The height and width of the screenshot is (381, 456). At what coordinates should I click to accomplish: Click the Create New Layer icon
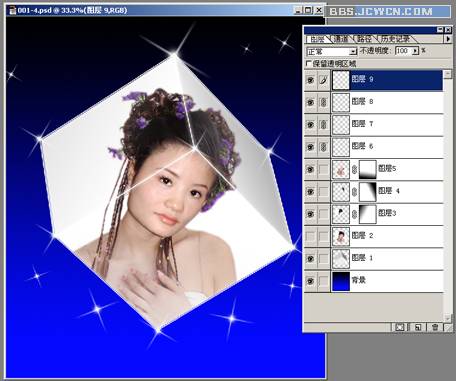418,327
